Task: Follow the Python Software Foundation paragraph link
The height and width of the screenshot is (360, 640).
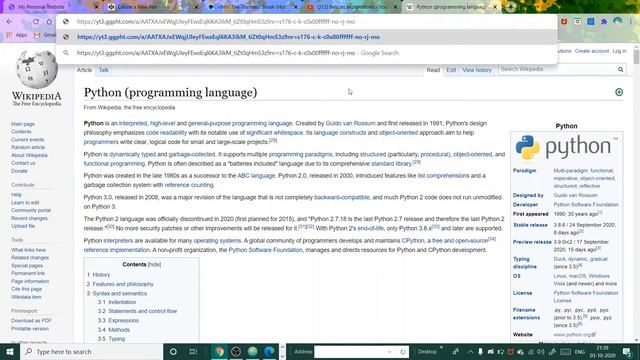Action: pyautogui.click(x=265, y=250)
